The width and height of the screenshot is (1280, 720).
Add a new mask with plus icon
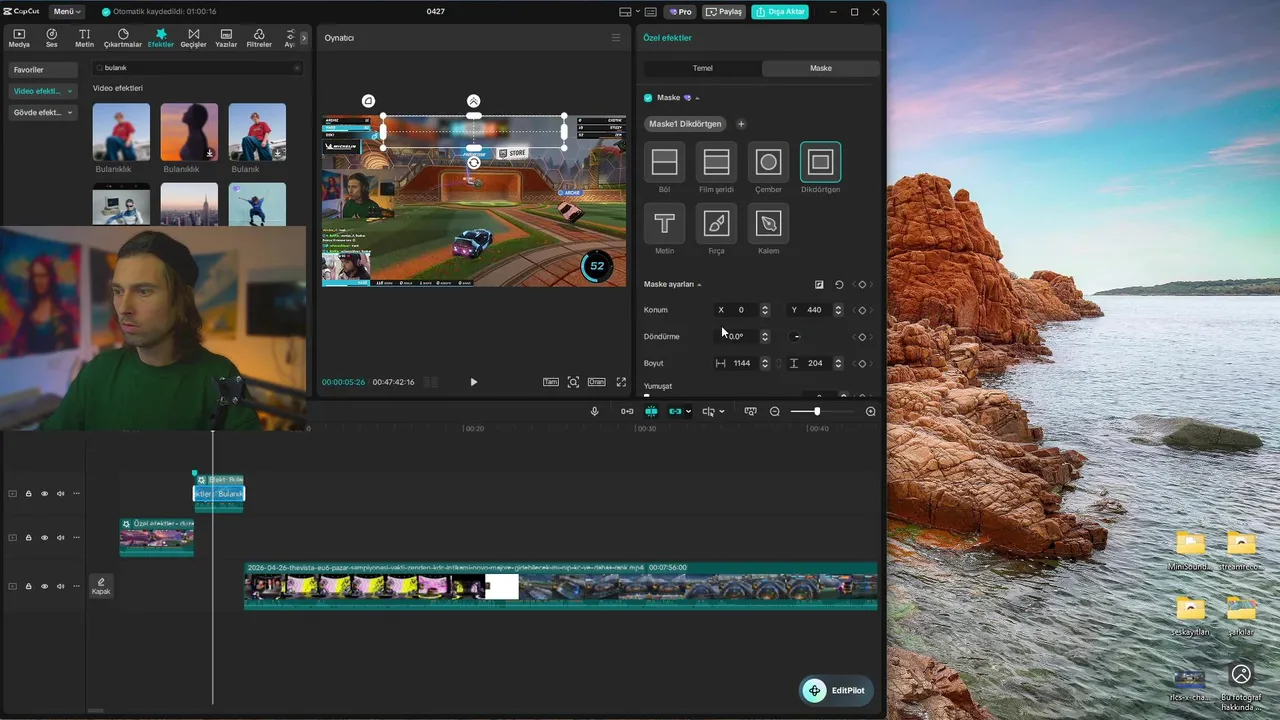741,124
